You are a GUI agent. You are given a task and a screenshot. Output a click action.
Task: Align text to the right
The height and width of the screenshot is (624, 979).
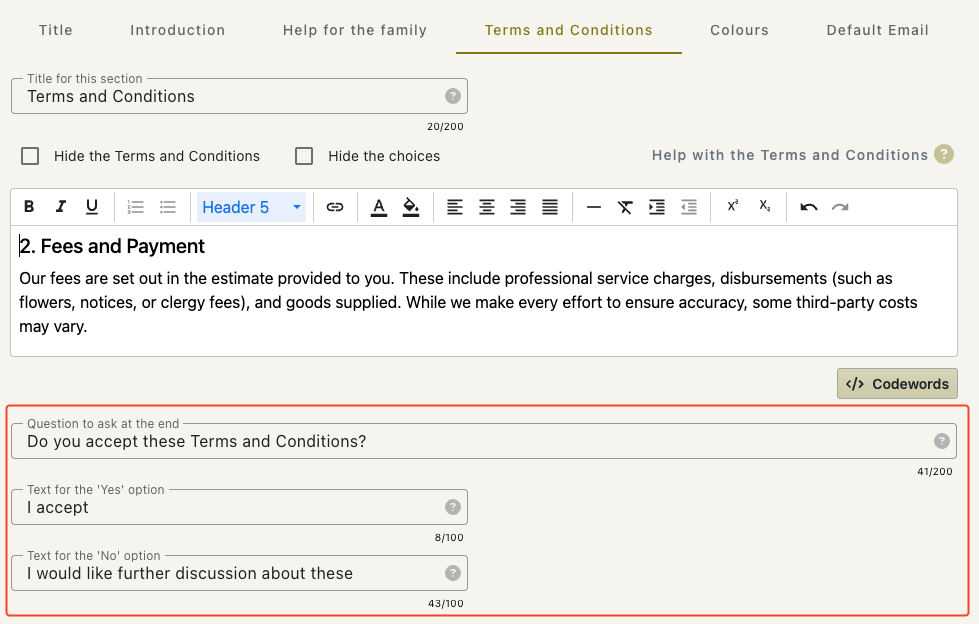pyautogui.click(x=518, y=207)
